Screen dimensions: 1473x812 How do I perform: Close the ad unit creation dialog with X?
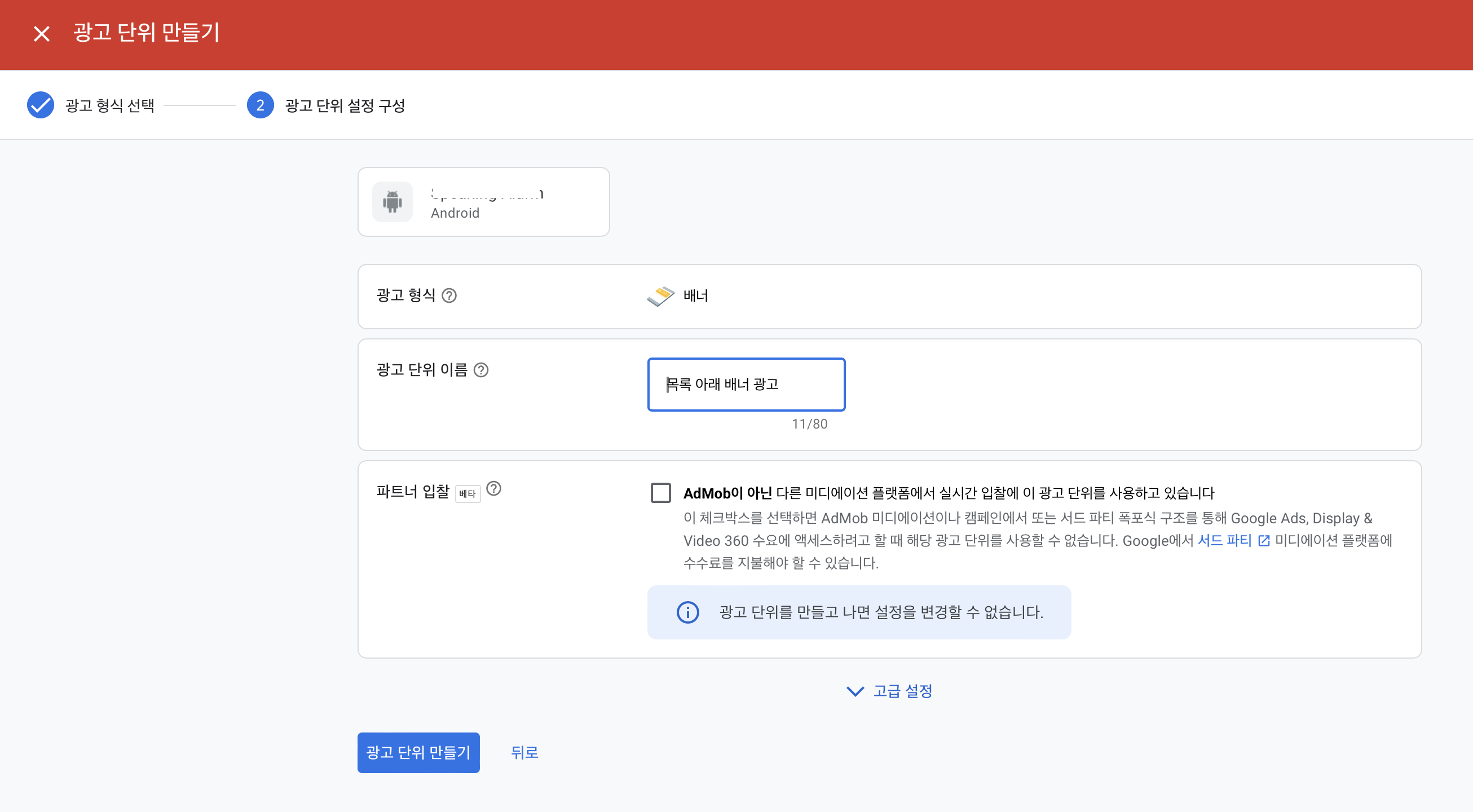[41, 34]
